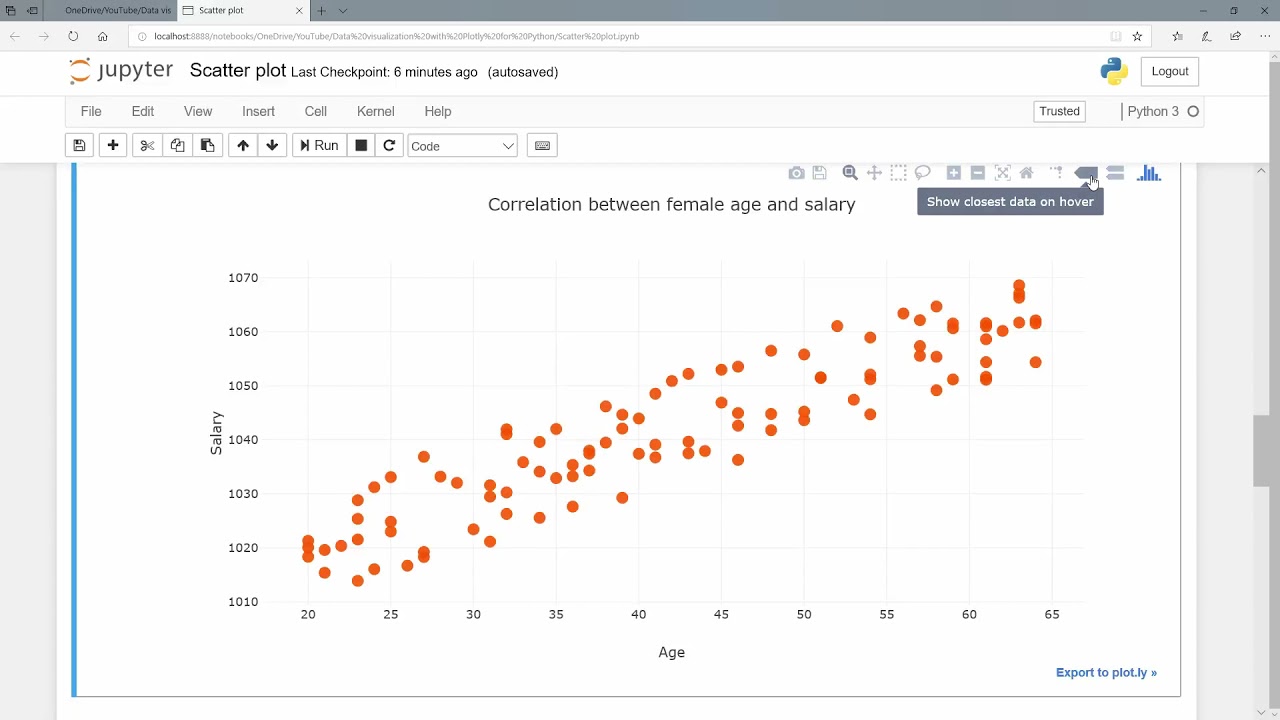Go to browser home page
Image resolution: width=1280 pixels, height=720 pixels.
pyautogui.click(x=102, y=36)
